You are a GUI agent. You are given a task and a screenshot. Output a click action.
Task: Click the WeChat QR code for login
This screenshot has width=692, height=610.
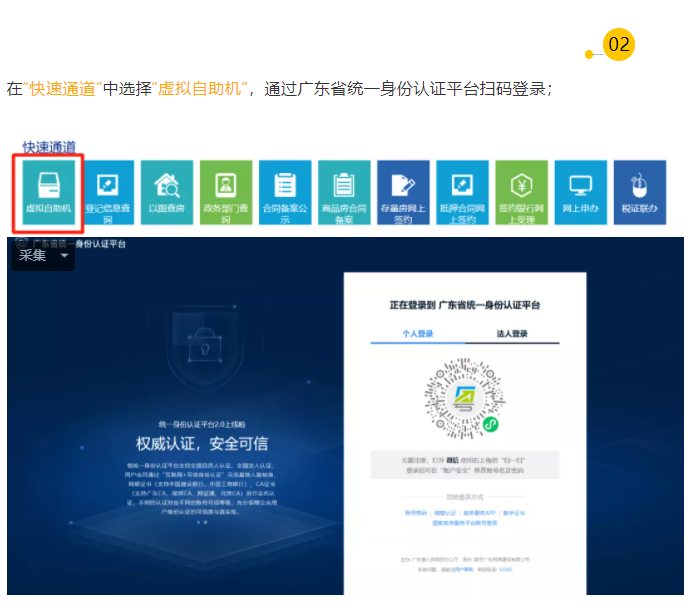465,398
